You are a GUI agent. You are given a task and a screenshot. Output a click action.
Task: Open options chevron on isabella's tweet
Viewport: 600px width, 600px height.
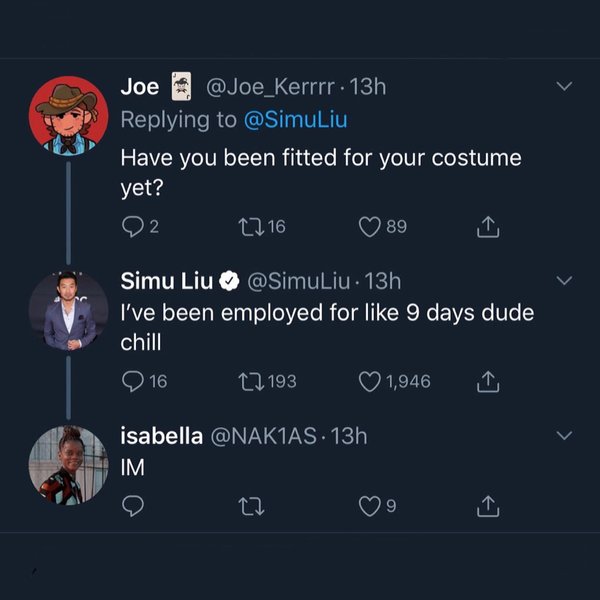coord(564,436)
